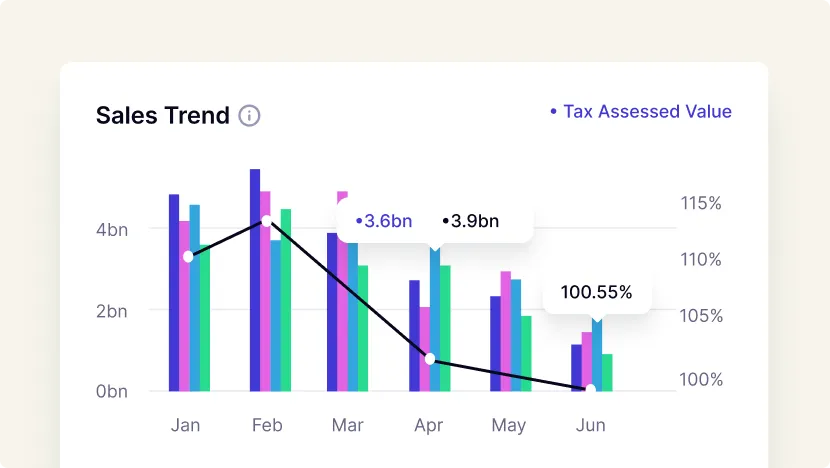830x468 pixels.
Task: Click the Sales Trend chart title
Action: point(163,116)
